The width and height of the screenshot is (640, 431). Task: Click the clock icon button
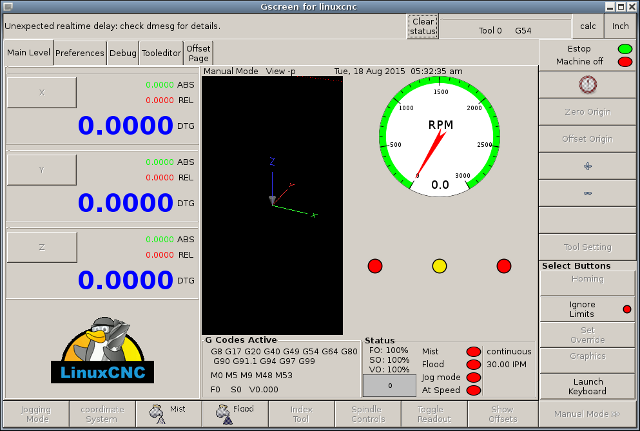pyautogui.click(x=588, y=84)
